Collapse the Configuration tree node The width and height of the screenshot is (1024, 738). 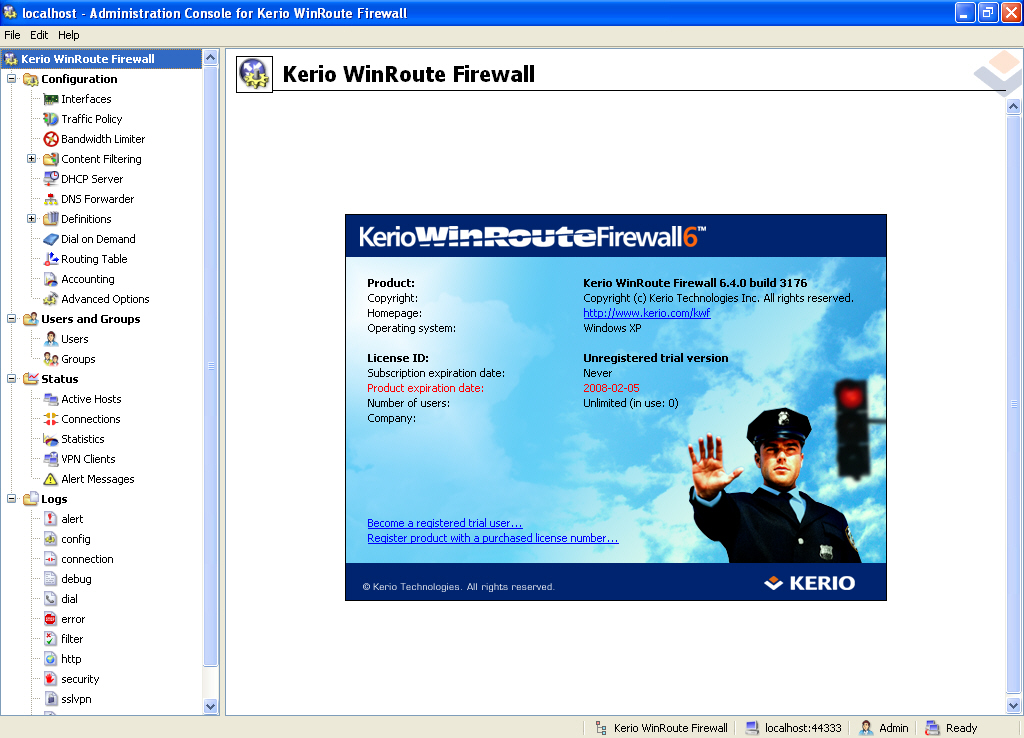tap(11, 78)
